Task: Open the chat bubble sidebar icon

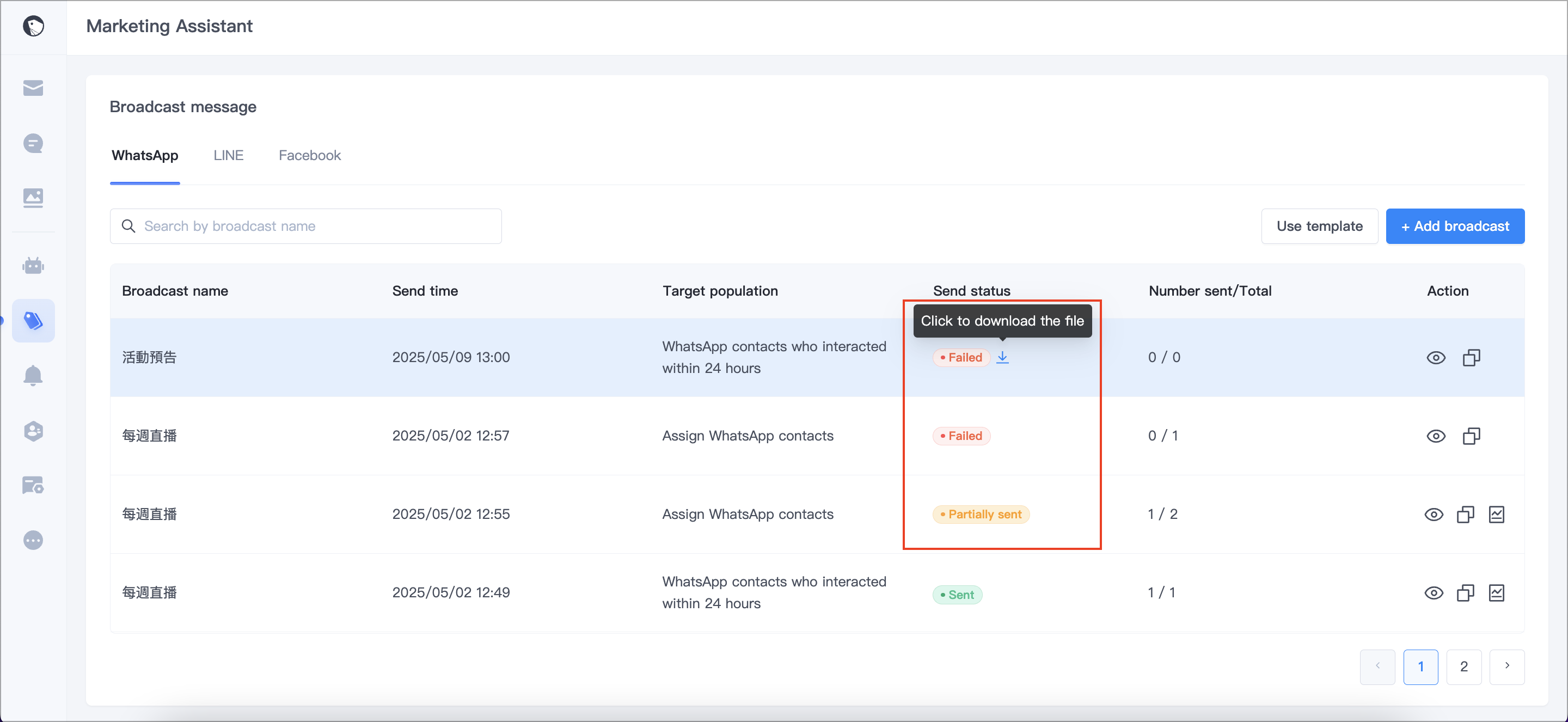Action: [x=33, y=144]
